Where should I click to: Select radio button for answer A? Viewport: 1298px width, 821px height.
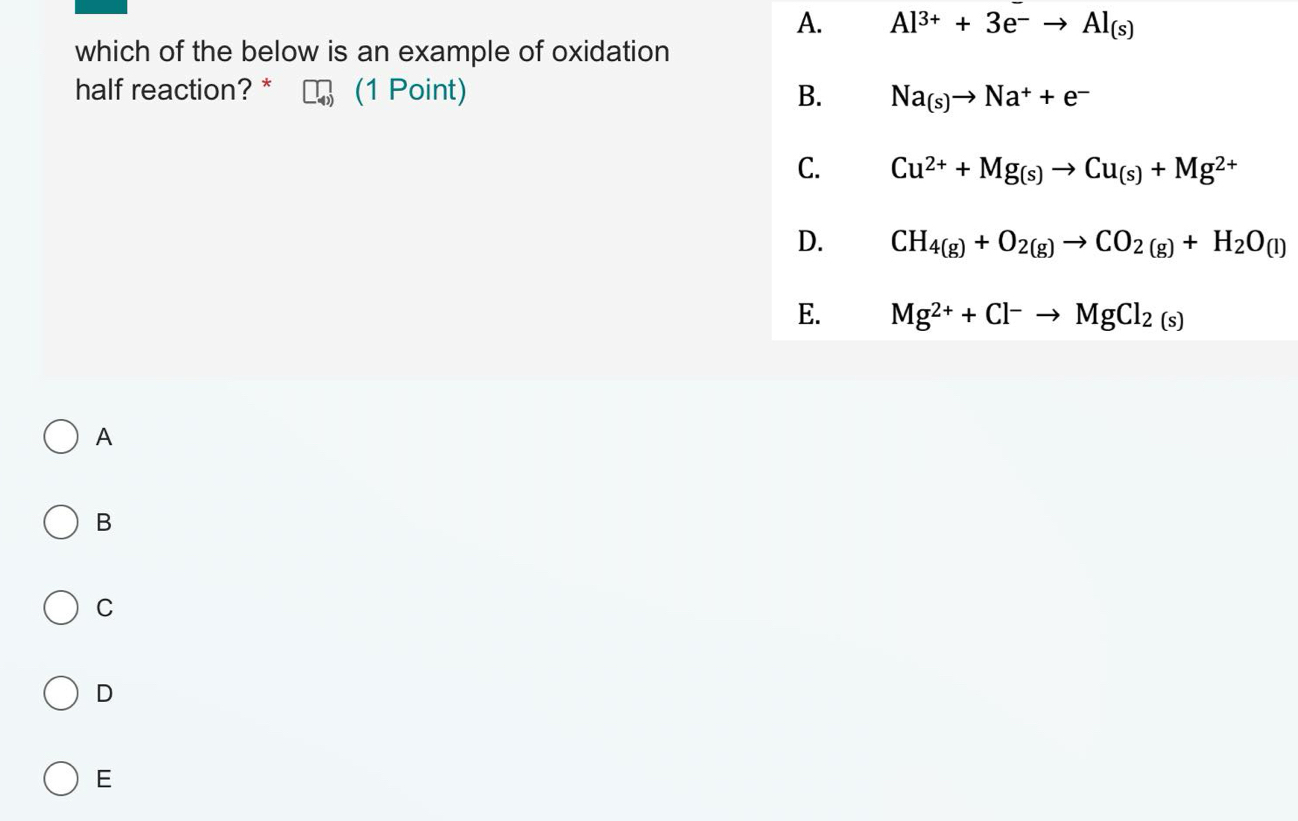click(61, 437)
